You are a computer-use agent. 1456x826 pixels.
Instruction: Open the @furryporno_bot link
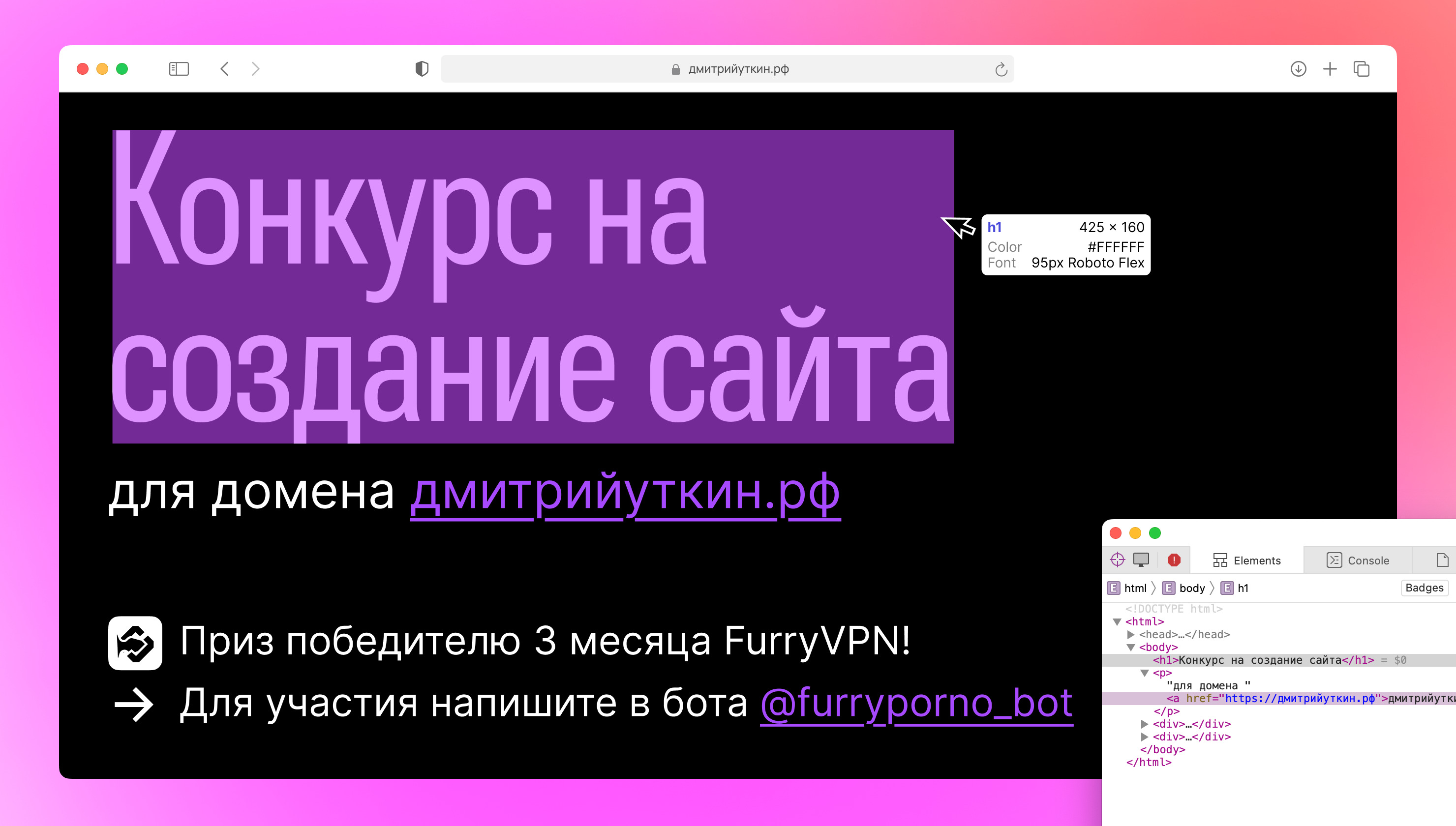click(x=916, y=704)
